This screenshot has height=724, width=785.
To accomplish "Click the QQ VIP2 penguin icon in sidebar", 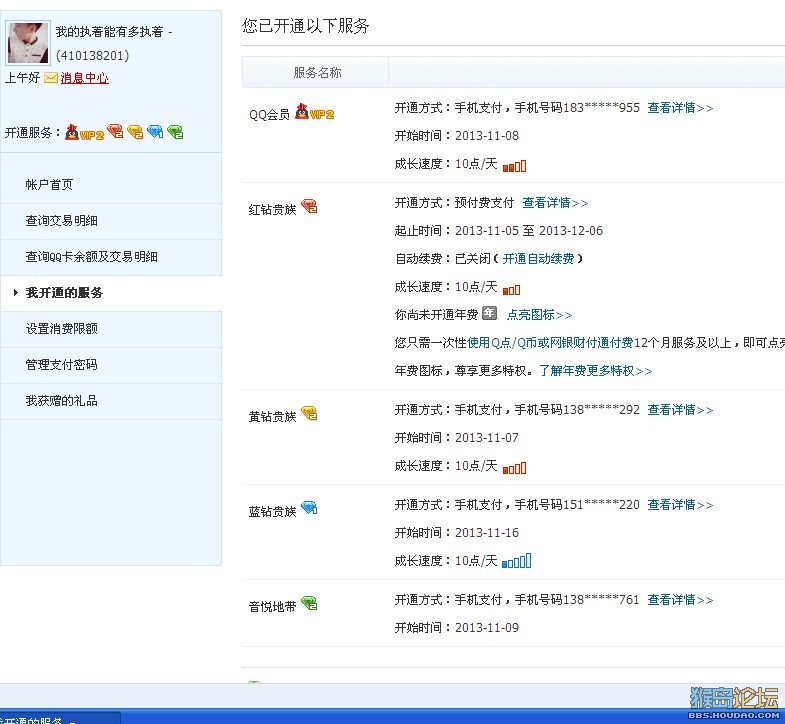I will 84,132.
